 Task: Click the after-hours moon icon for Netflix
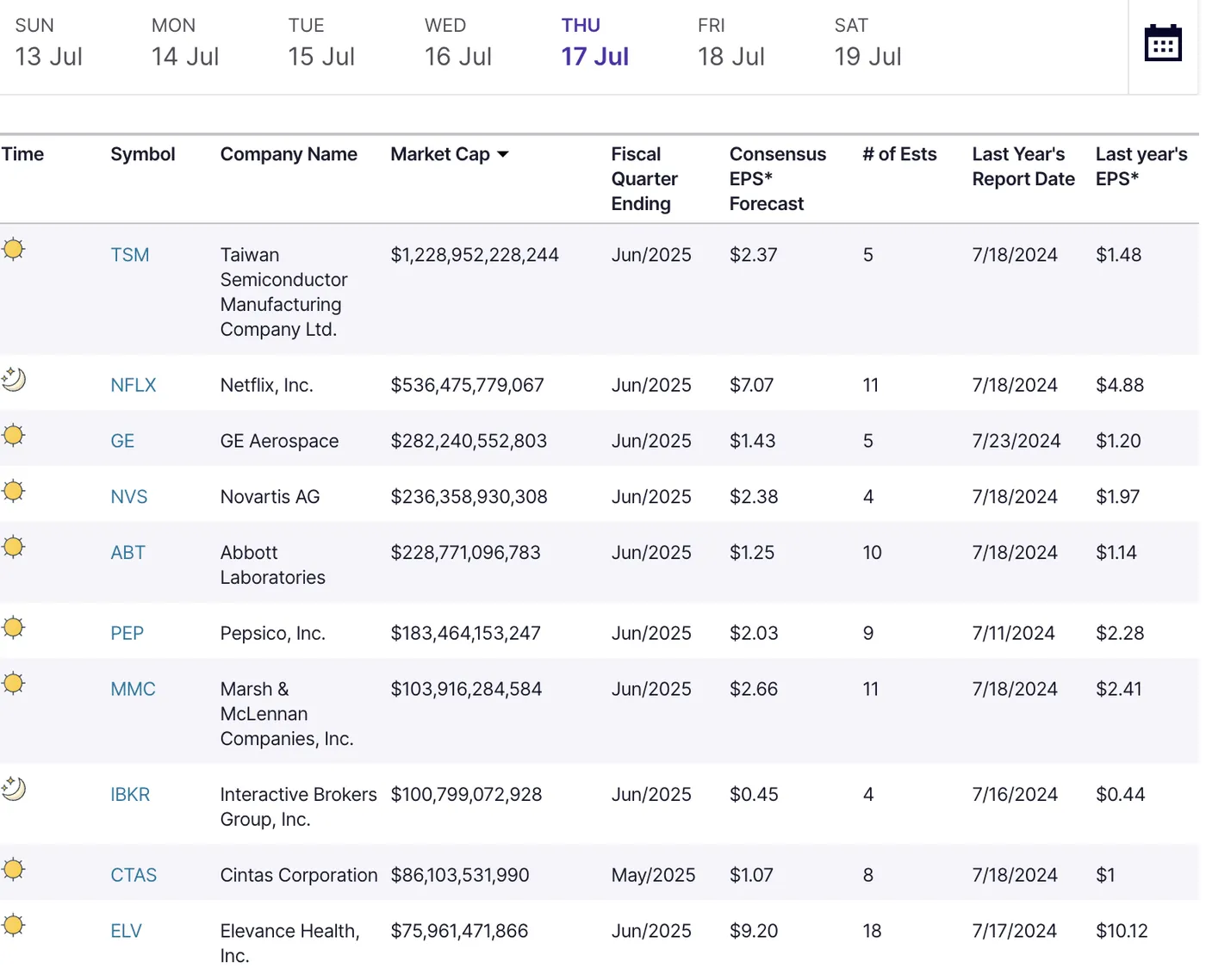14,379
